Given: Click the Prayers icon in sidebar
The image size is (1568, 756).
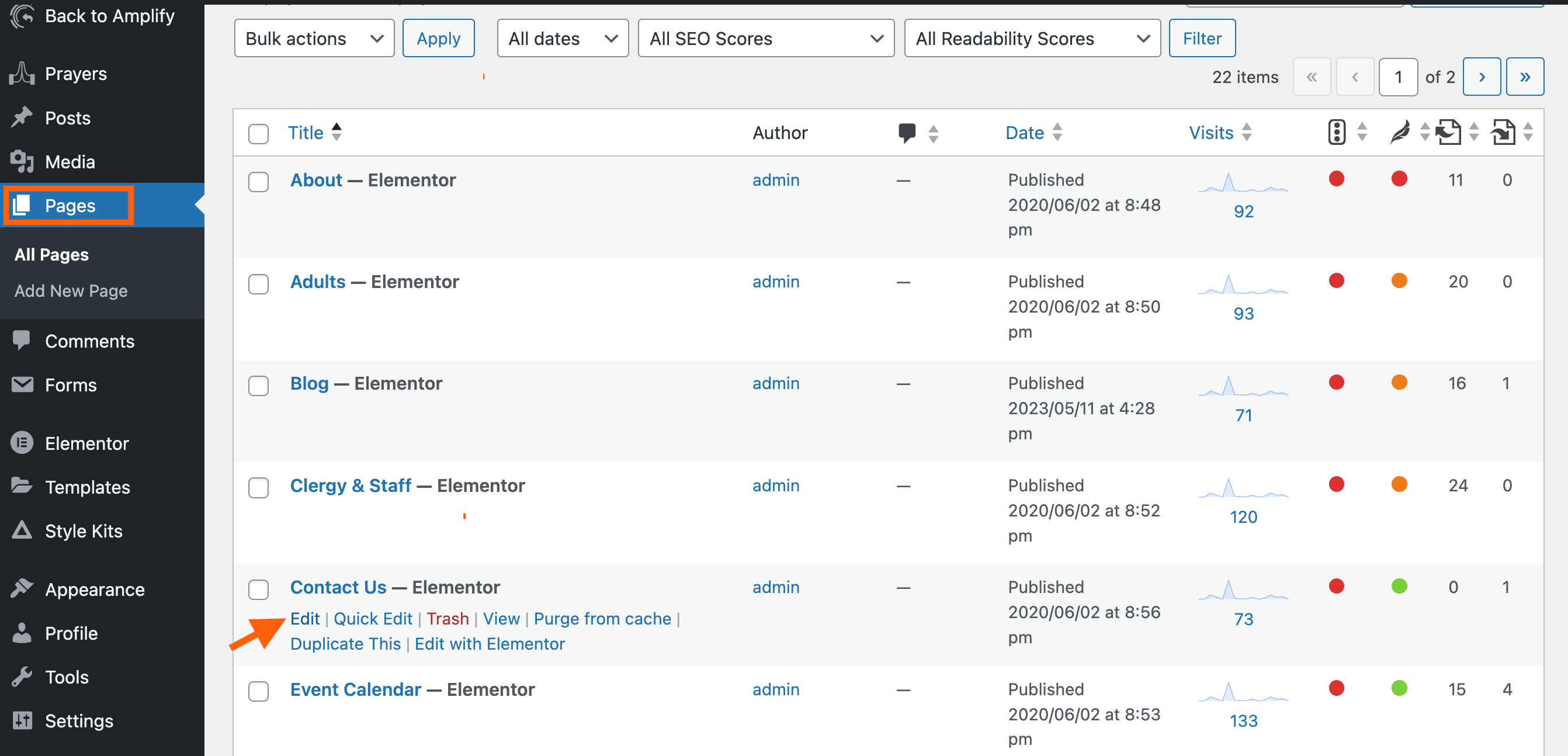Looking at the screenshot, I should point(22,74).
